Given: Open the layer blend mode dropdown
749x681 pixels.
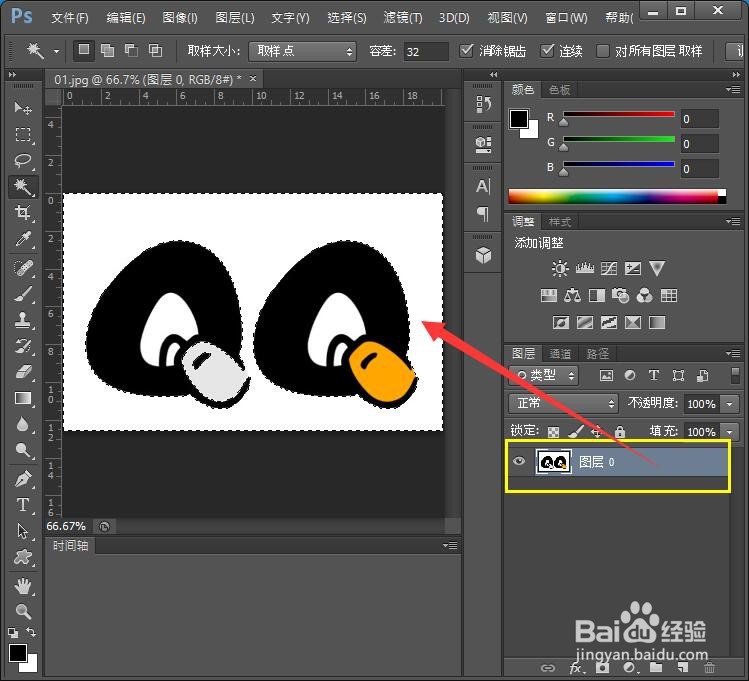Looking at the screenshot, I should point(563,404).
